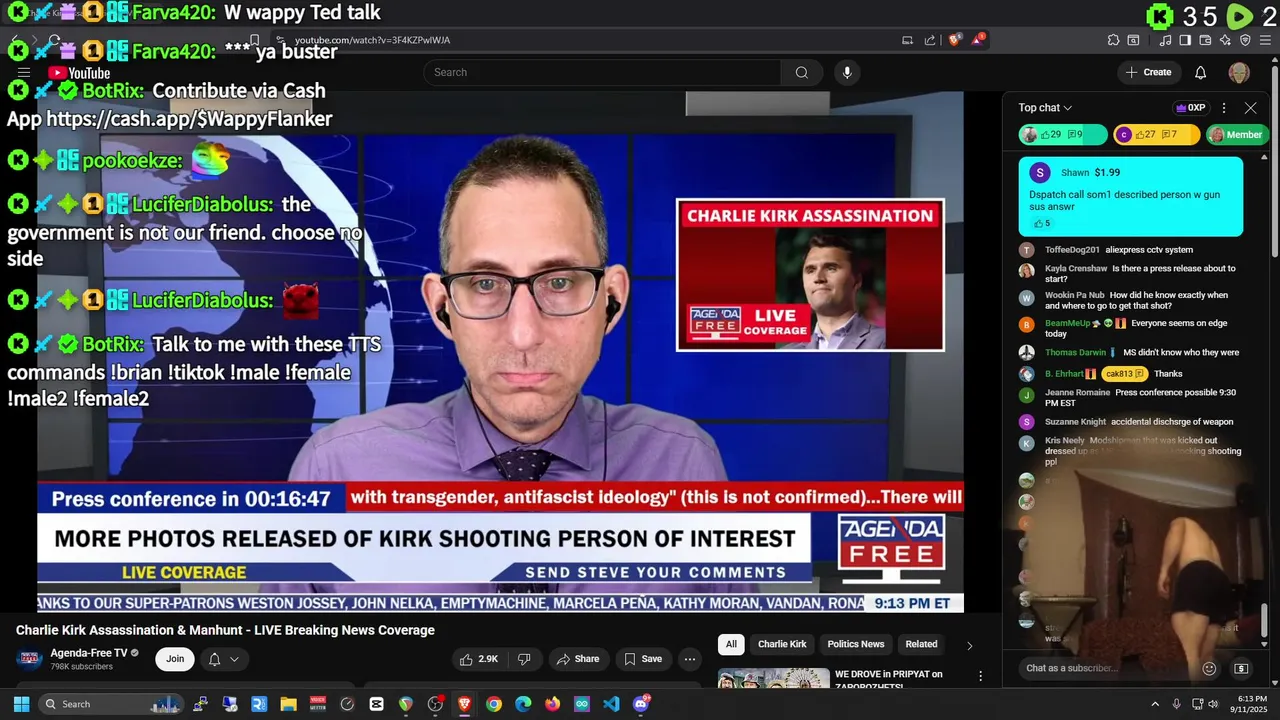The height and width of the screenshot is (720, 1280).
Task: Like the video with 2.9K likes
Action: point(478,659)
